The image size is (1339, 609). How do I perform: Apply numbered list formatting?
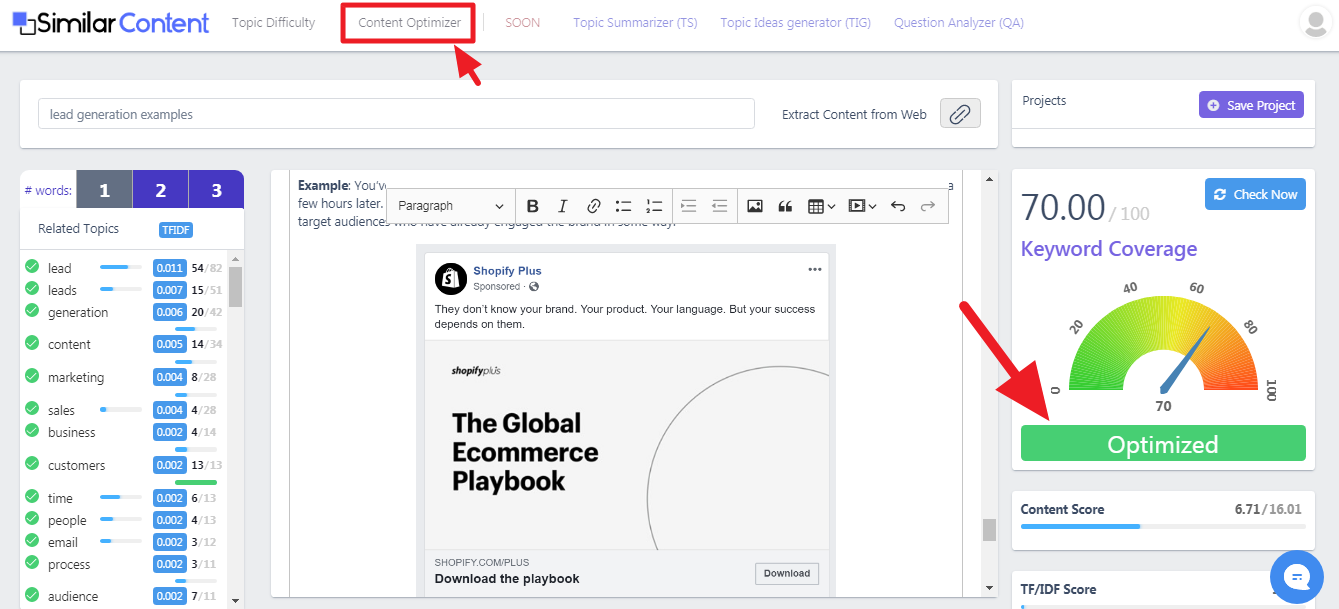click(x=654, y=206)
